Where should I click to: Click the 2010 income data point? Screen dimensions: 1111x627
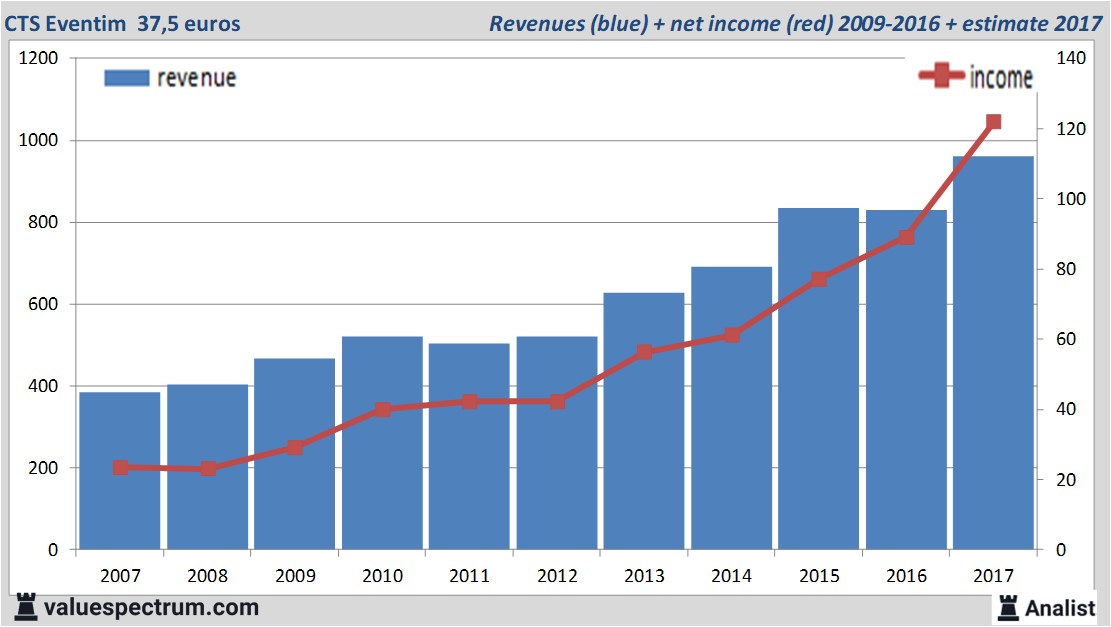click(x=383, y=409)
